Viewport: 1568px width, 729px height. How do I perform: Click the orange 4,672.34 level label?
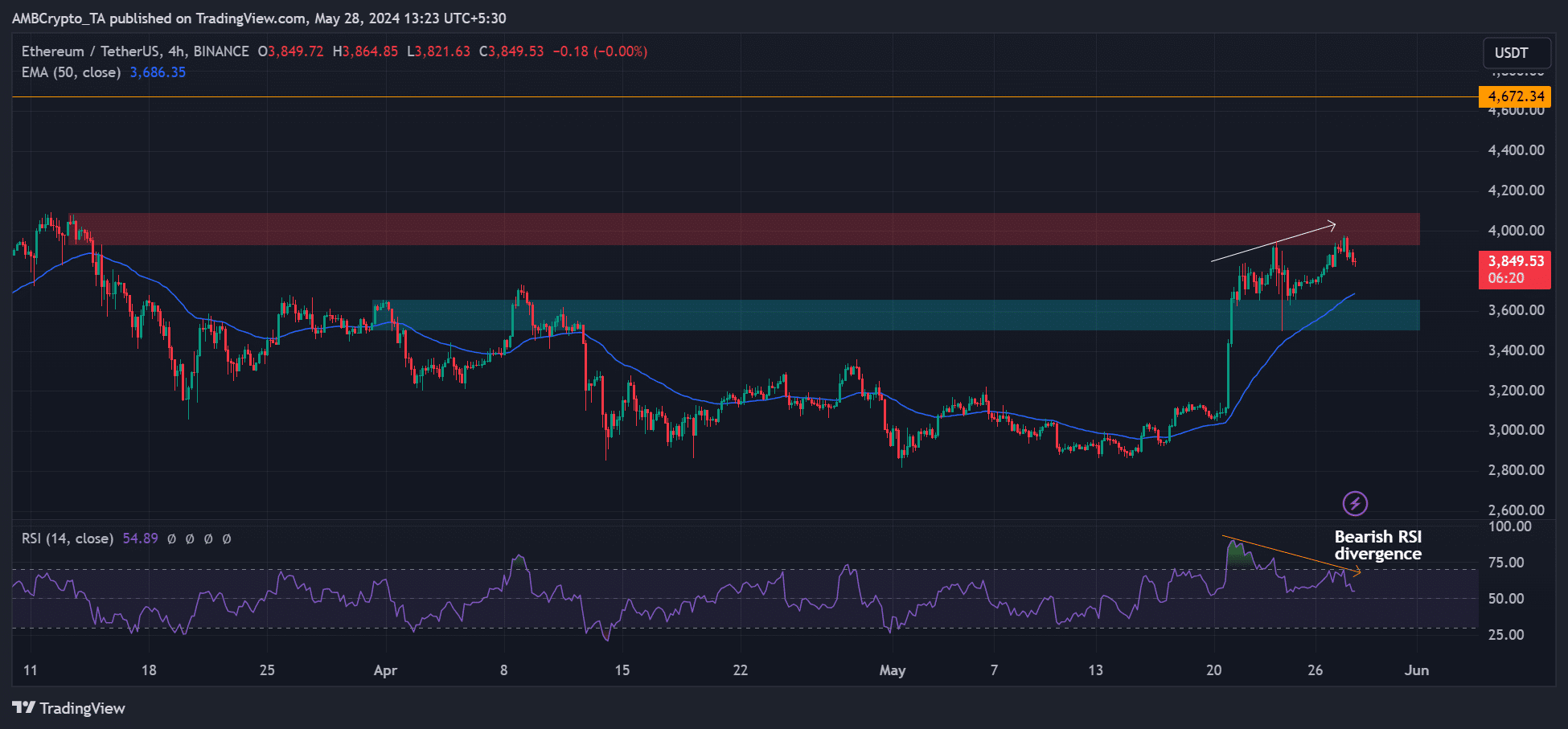pyautogui.click(x=1515, y=96)
